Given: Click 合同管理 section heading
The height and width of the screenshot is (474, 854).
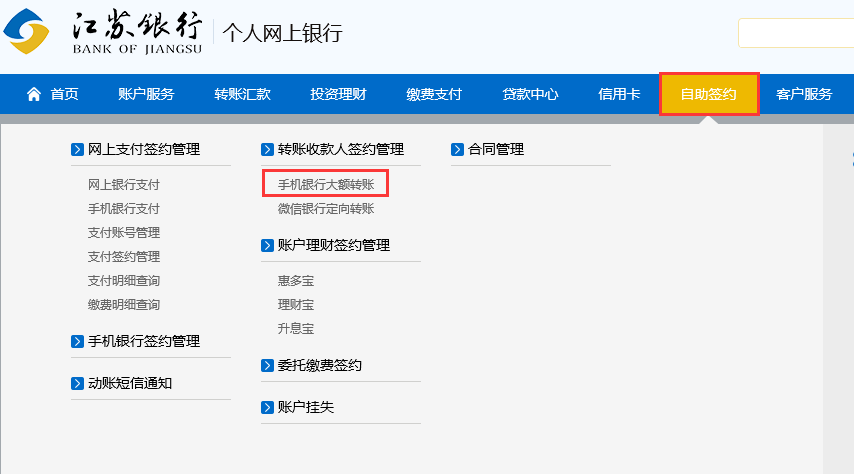Looking at the screenshot, I should [496, 149].
